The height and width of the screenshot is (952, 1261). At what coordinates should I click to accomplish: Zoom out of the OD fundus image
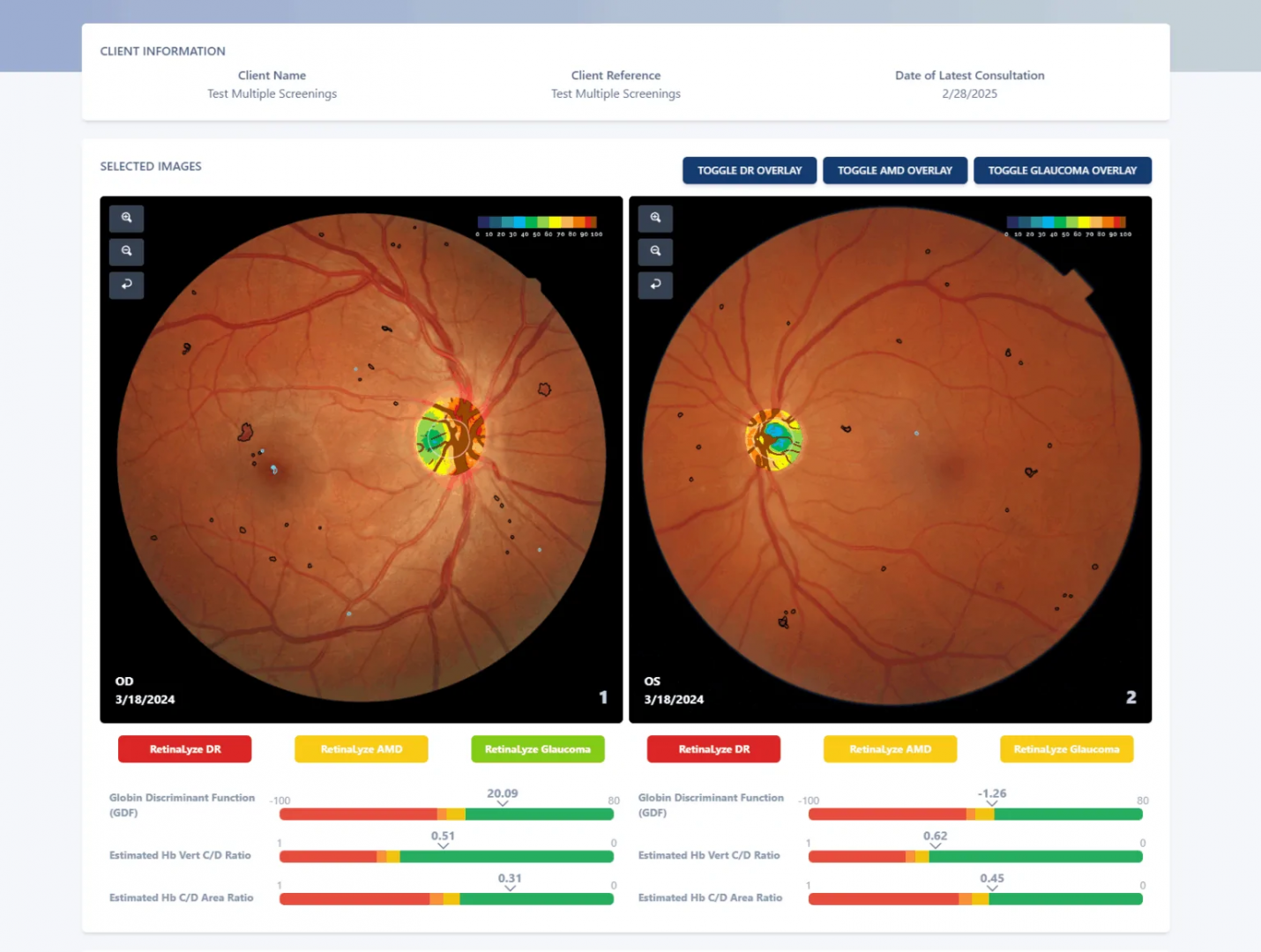[126, 251]
